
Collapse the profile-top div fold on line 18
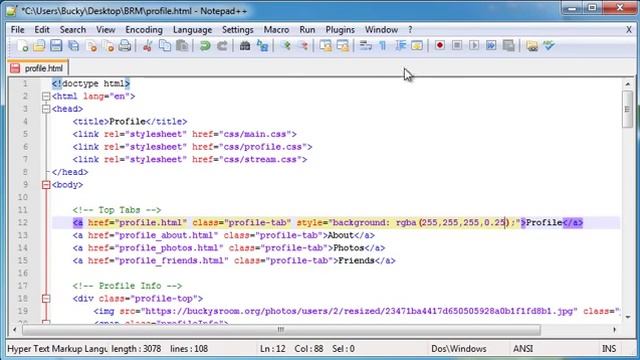[x=46, y=299]
